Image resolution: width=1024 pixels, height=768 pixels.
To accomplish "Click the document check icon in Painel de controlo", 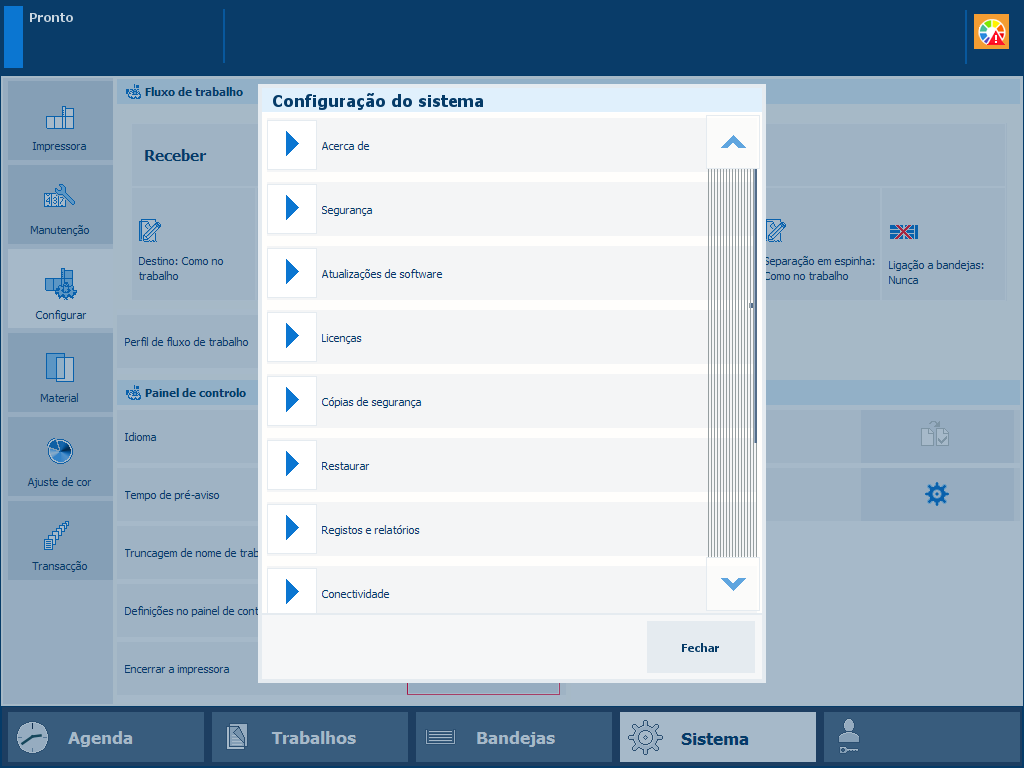I will coord(935,434).
